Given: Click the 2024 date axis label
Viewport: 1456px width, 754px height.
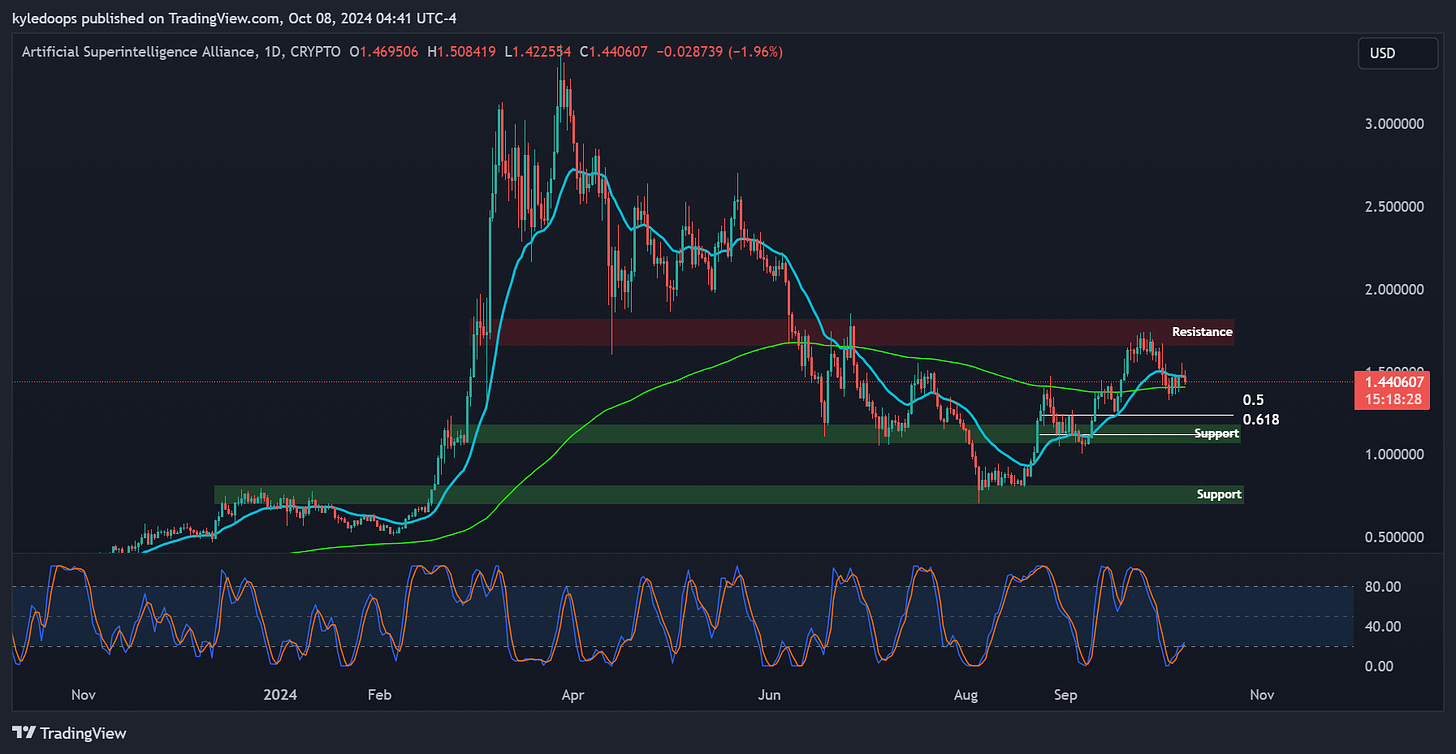Looking at the screenshot, I should click(280, 694).
